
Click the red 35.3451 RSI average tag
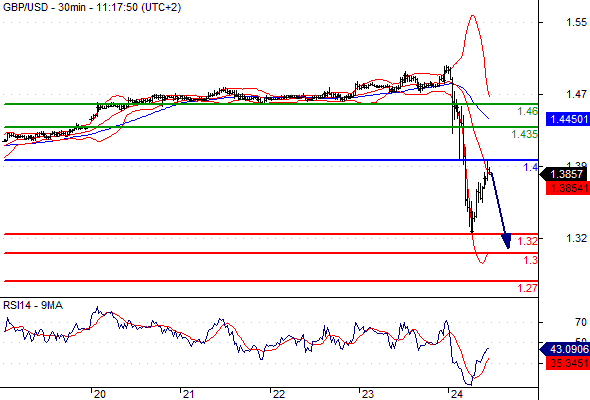pyautogui.click(x=568, y=363)
